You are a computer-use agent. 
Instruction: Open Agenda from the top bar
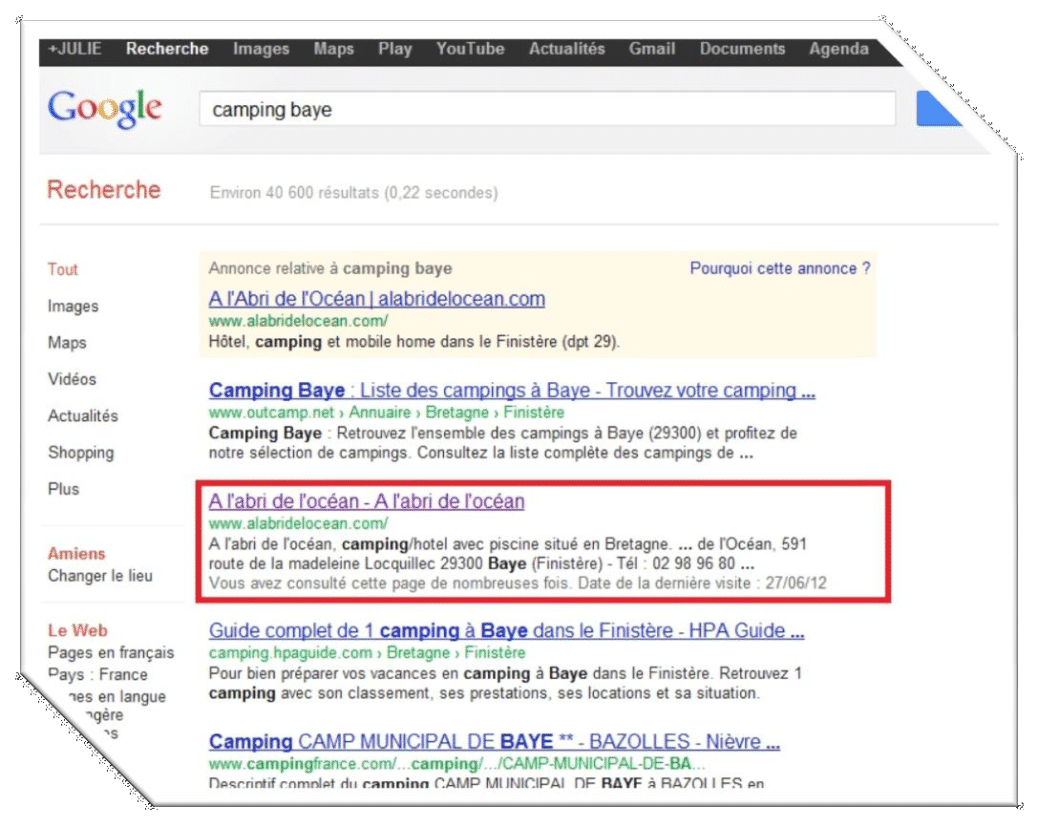pyautogui.click(x=839, y=49)
